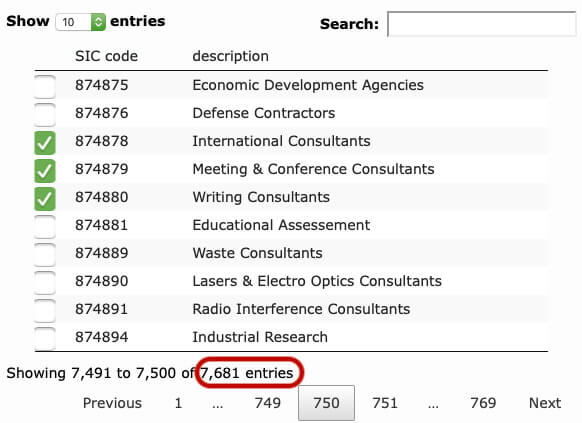The width and height of the screenshot is (582, 423).
Task: Select Lasers & Electro Optics Consultants checkbox
Action: (45, 283)
